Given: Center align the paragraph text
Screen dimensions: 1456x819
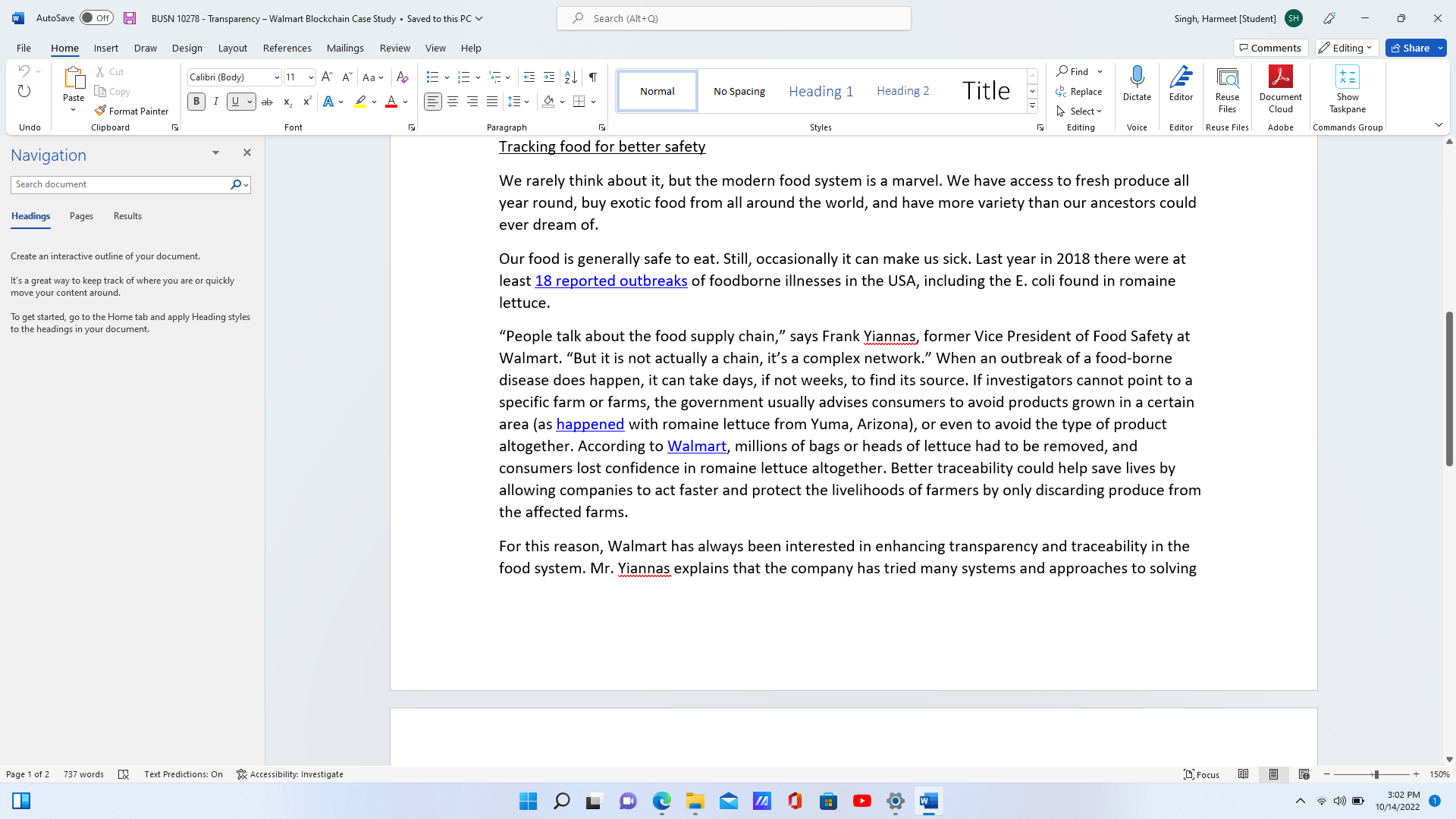Looking at the screenshot, I should coord(453,102).
